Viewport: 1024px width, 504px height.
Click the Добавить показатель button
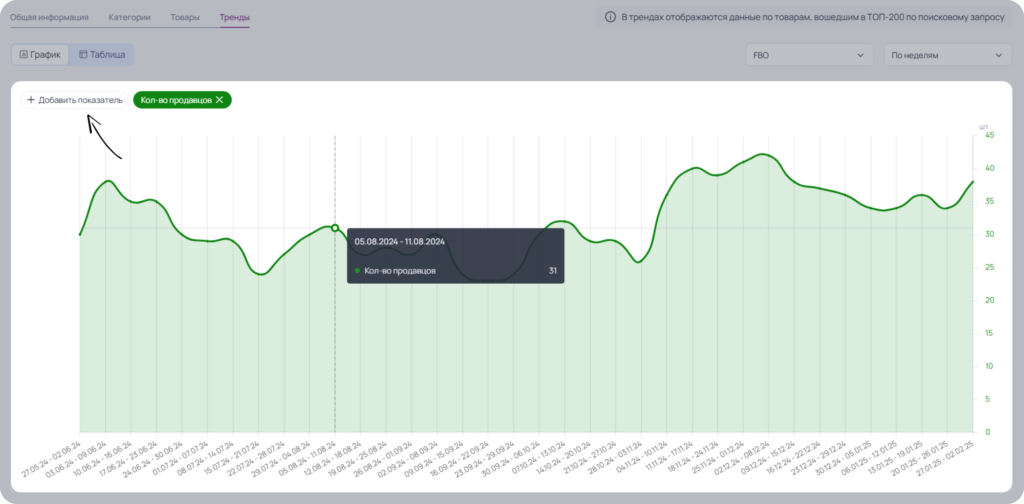pyautogui.click(x=74, y=100)
